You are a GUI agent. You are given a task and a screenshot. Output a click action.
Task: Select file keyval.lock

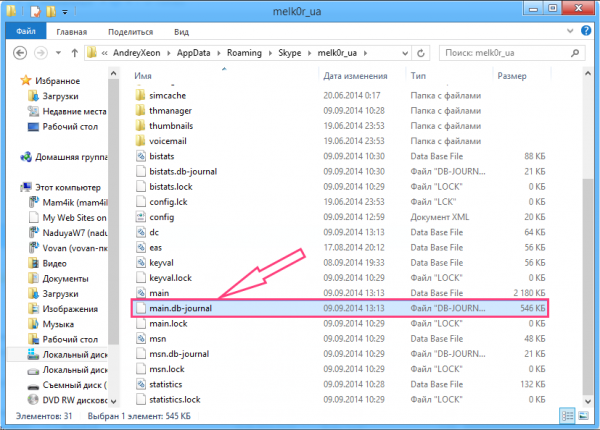click(x=170, y=278)
